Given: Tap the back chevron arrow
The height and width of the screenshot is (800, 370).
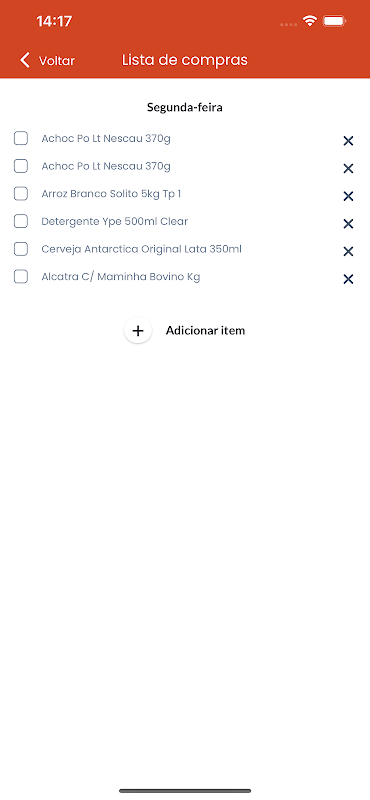Looking at the screenshot, I should click(x=24, y=60).
